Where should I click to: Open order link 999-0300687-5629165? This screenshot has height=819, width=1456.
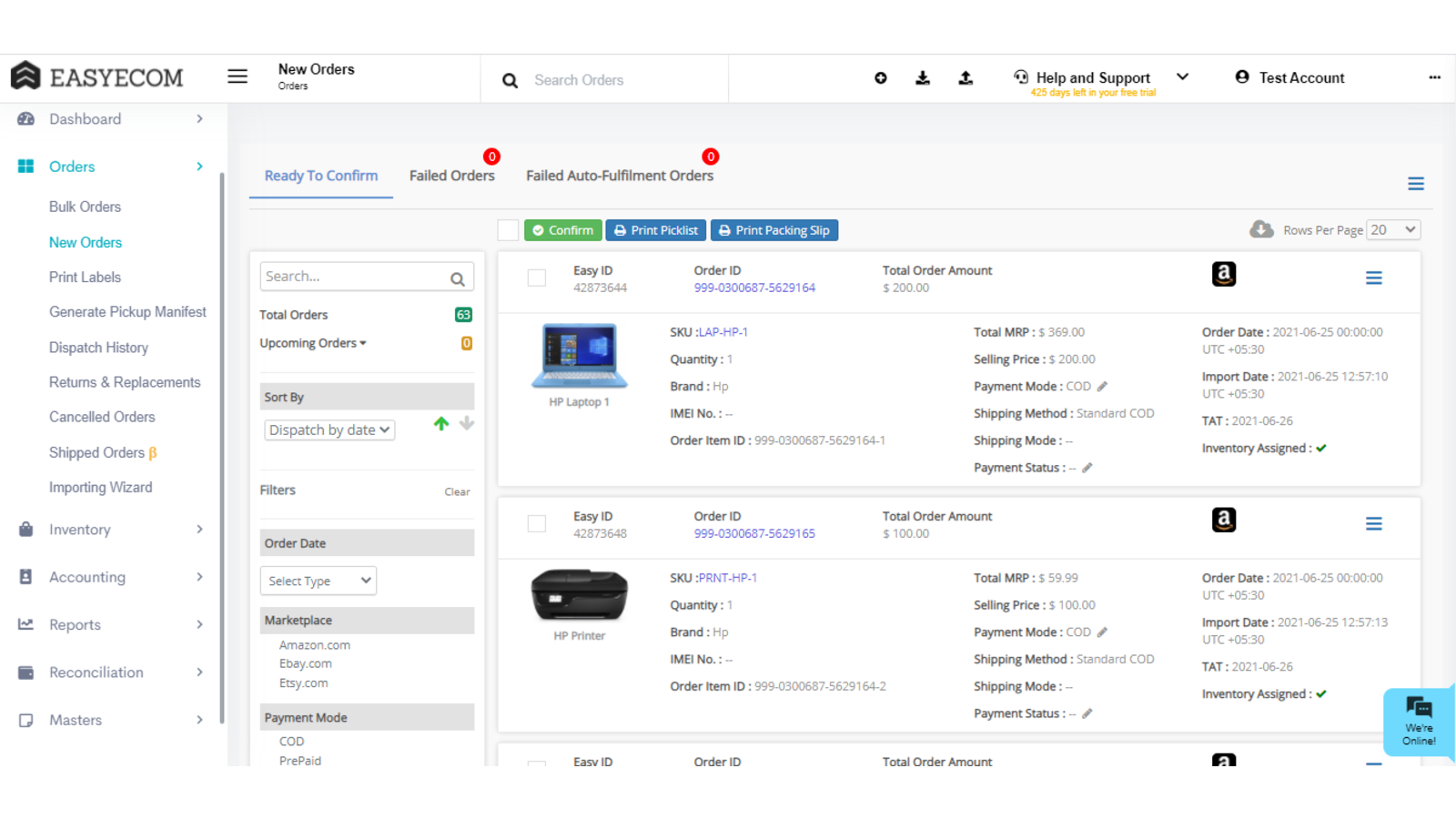(754, 533)
